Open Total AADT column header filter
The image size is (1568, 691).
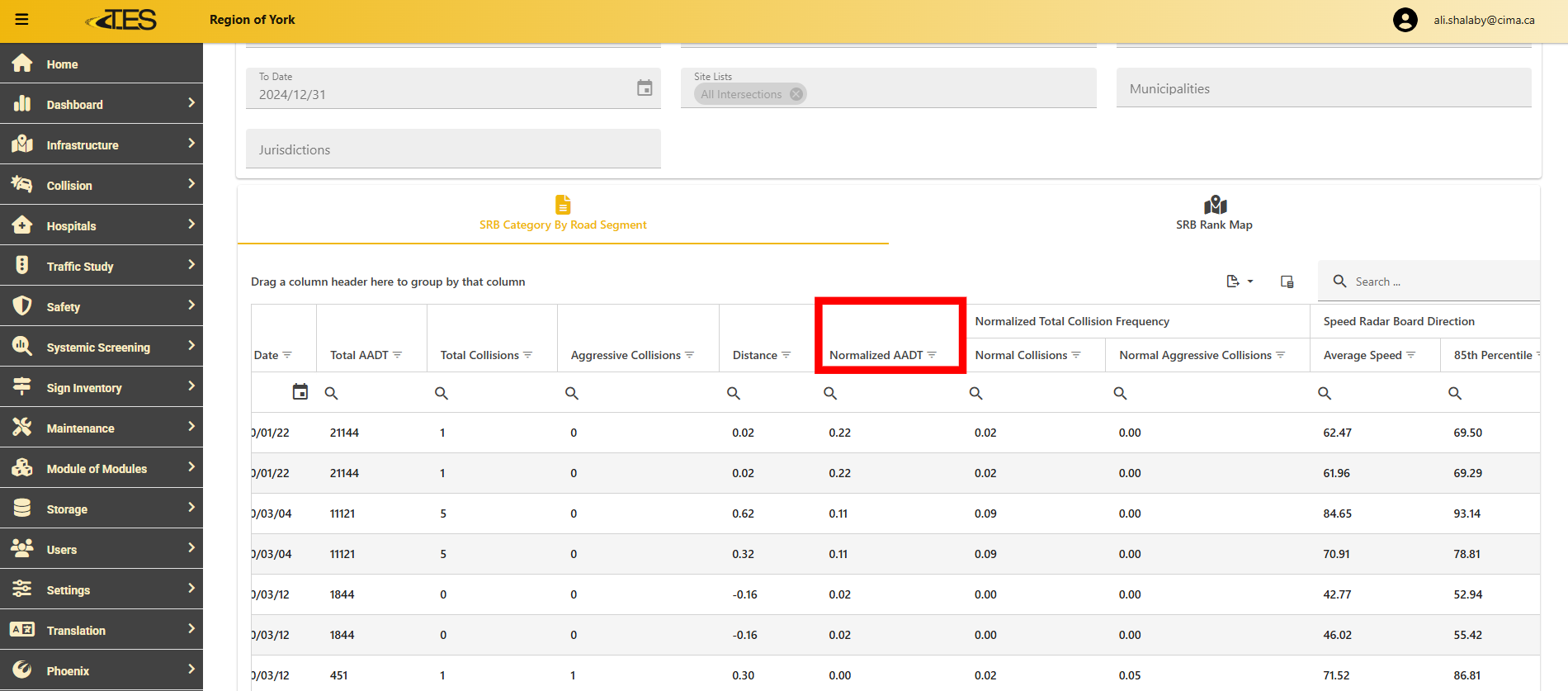point(398,355)
